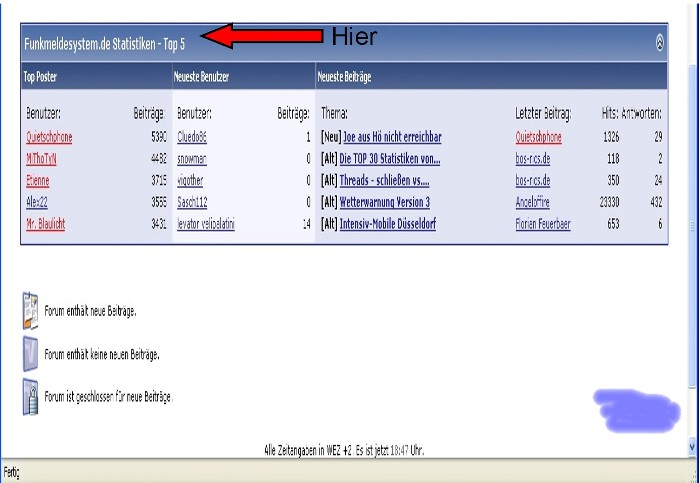Click the no new posts forum icon
The height and width of the screenshot is (483, 700).
click(30, 354)
